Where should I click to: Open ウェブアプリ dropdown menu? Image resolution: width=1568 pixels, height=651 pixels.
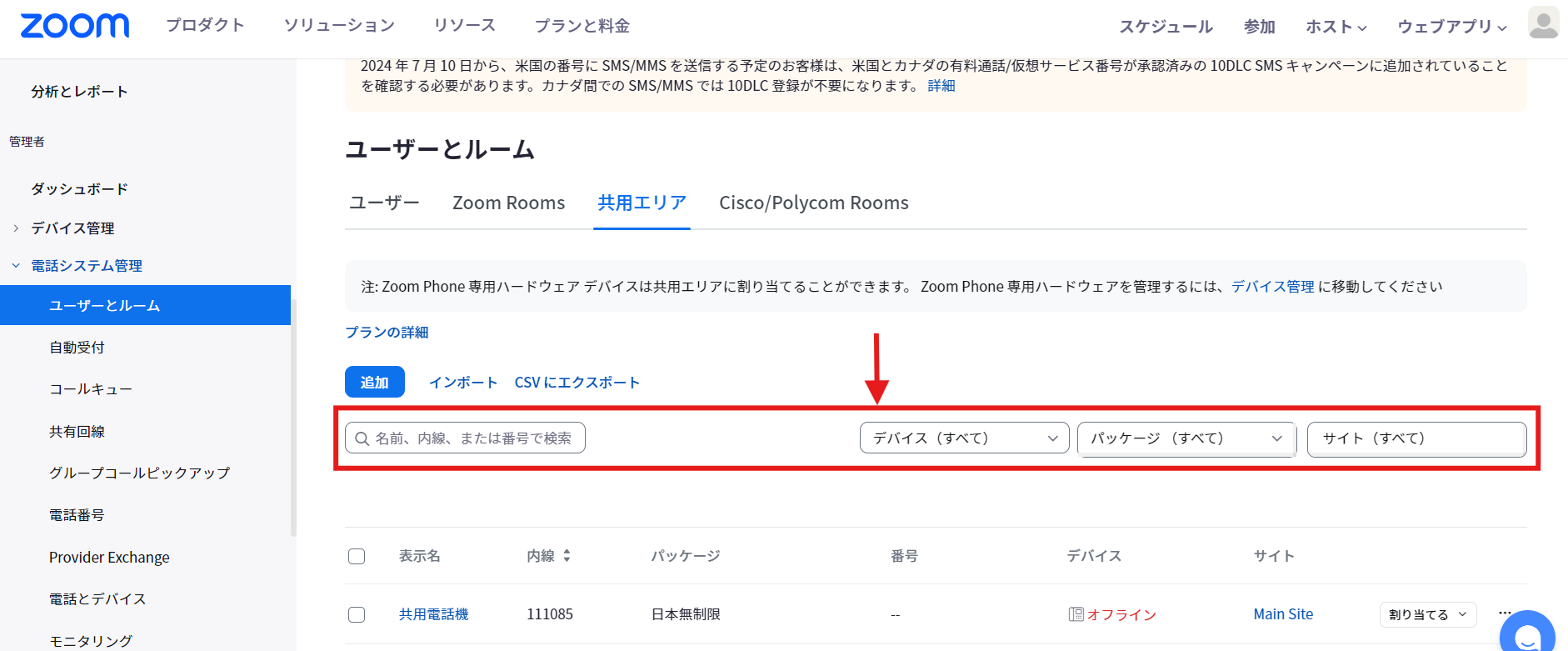tap(1452, 27)
